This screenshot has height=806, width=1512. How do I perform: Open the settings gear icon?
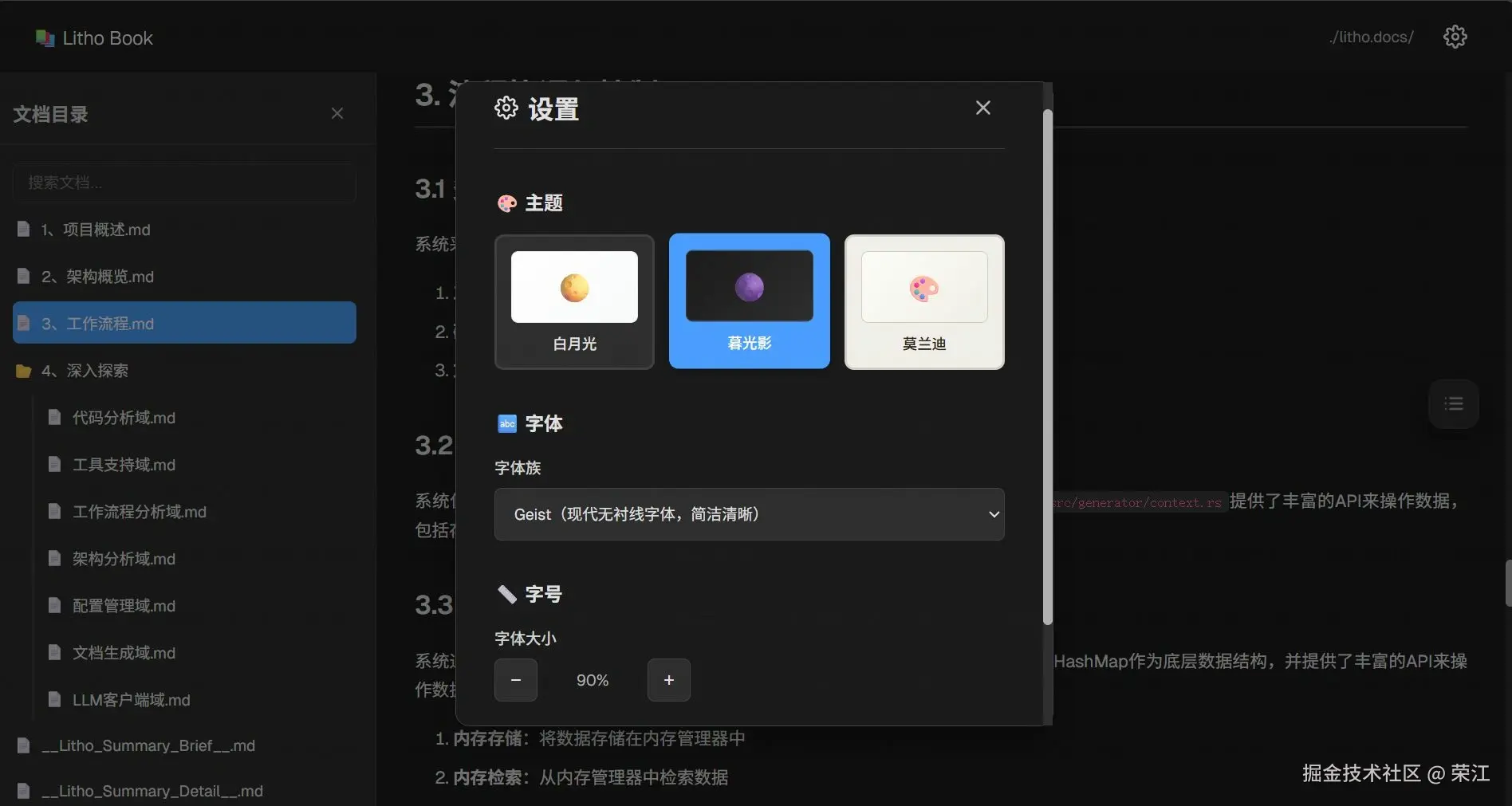click(x=1455, y=36)
